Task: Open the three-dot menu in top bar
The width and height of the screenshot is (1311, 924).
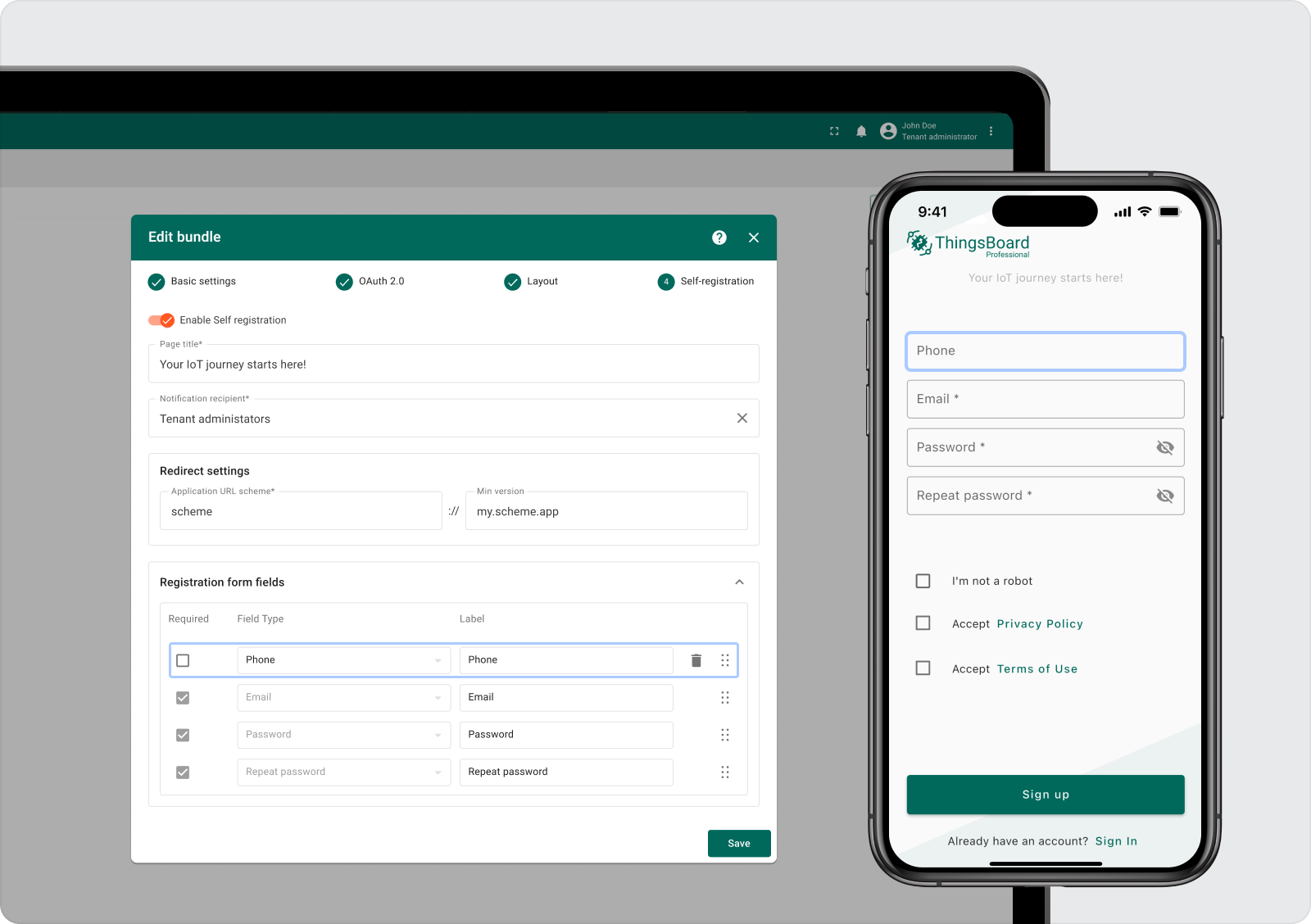Action: click(x=991, y=131)
